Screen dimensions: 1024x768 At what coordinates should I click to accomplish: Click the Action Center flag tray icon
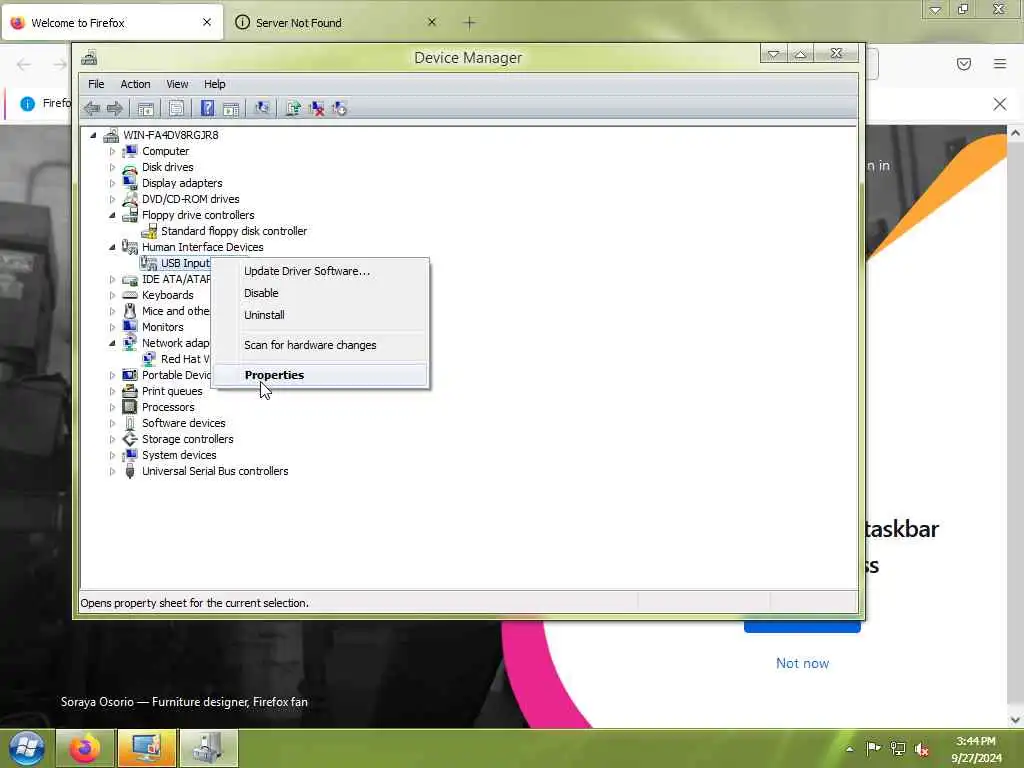873,748
